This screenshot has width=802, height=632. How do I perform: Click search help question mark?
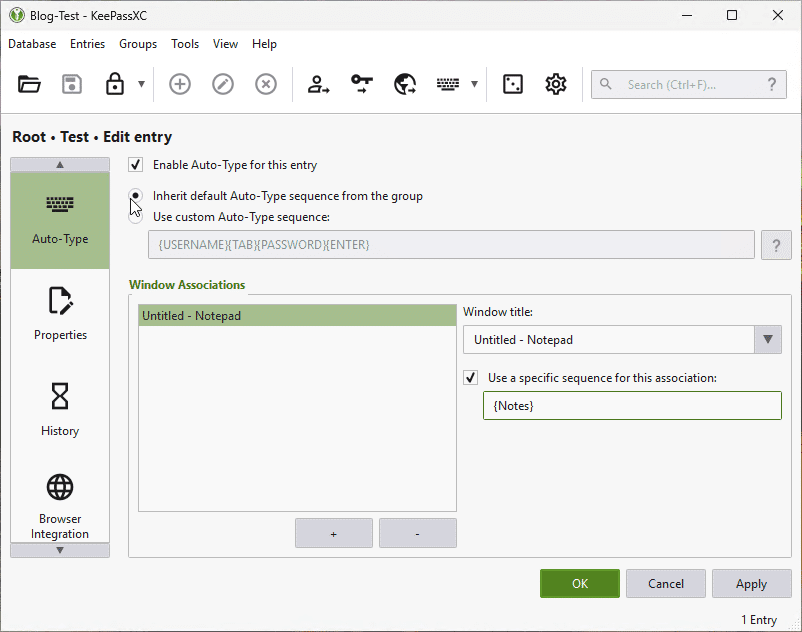772,84
